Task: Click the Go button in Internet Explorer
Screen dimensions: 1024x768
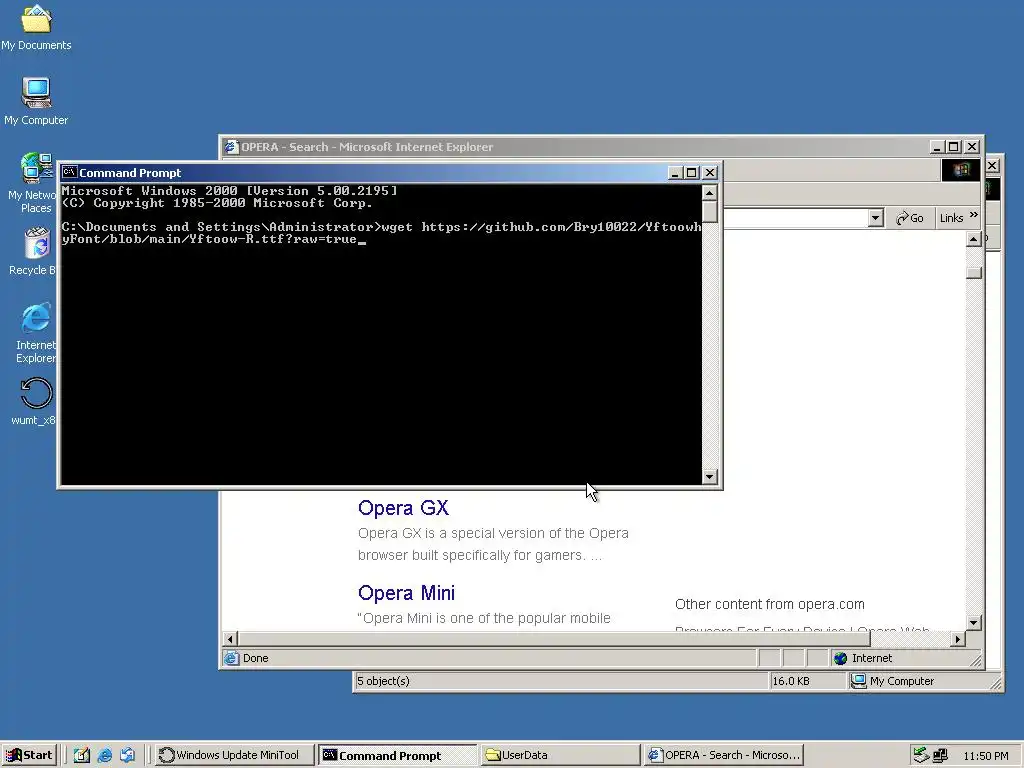Action: pyautogui.click(x=910, y=218)
